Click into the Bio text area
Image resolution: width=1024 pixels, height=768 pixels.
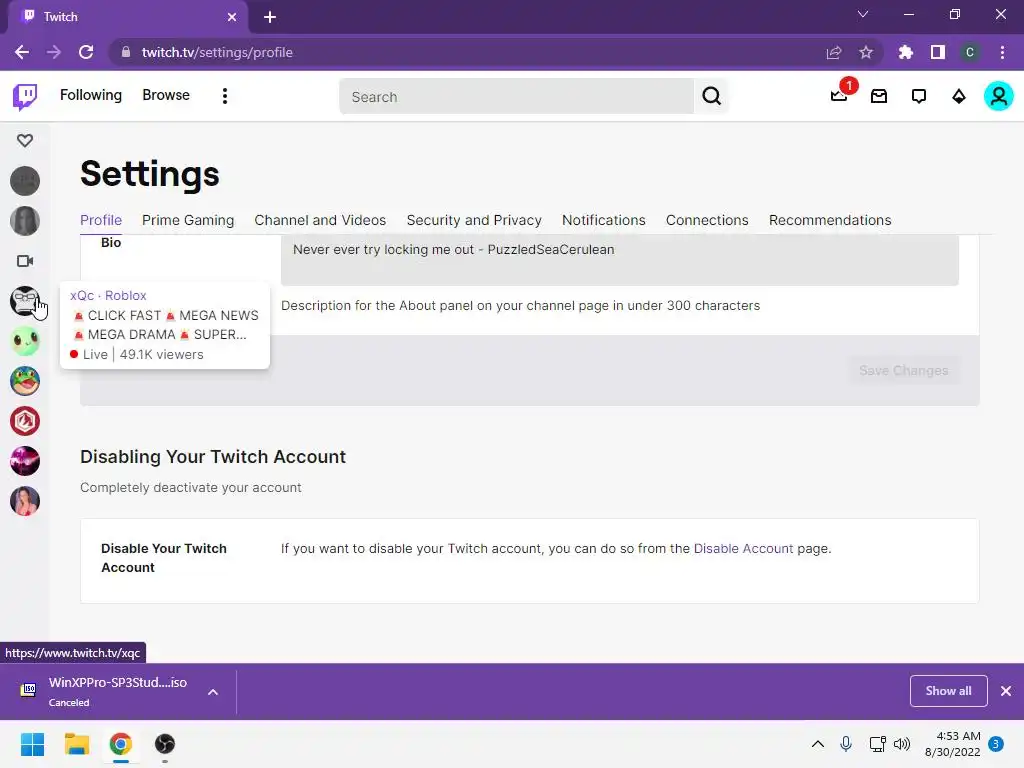point(620,259)
